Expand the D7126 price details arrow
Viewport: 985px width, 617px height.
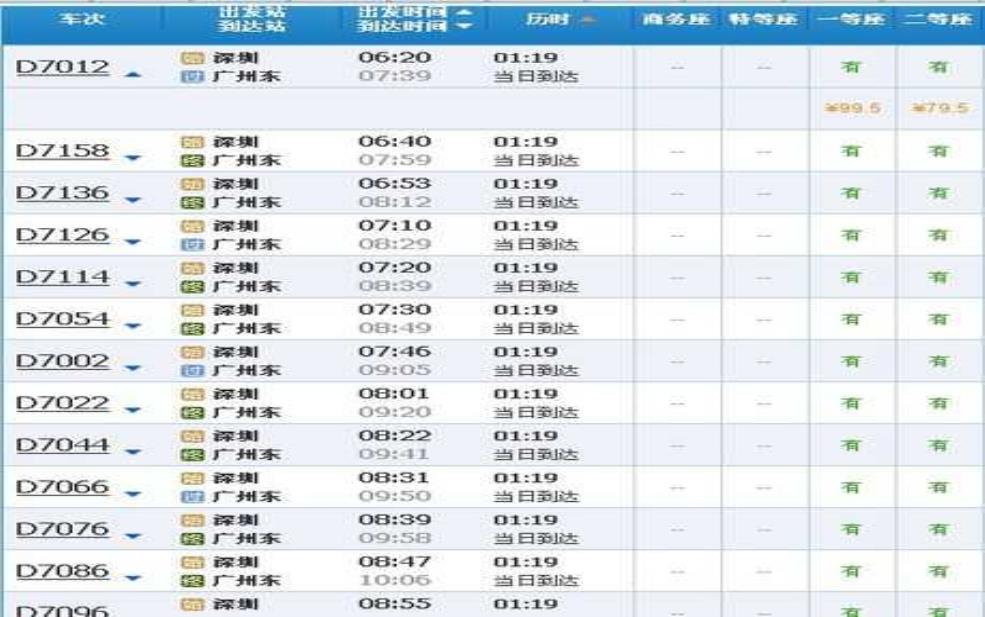click(133, 243)
